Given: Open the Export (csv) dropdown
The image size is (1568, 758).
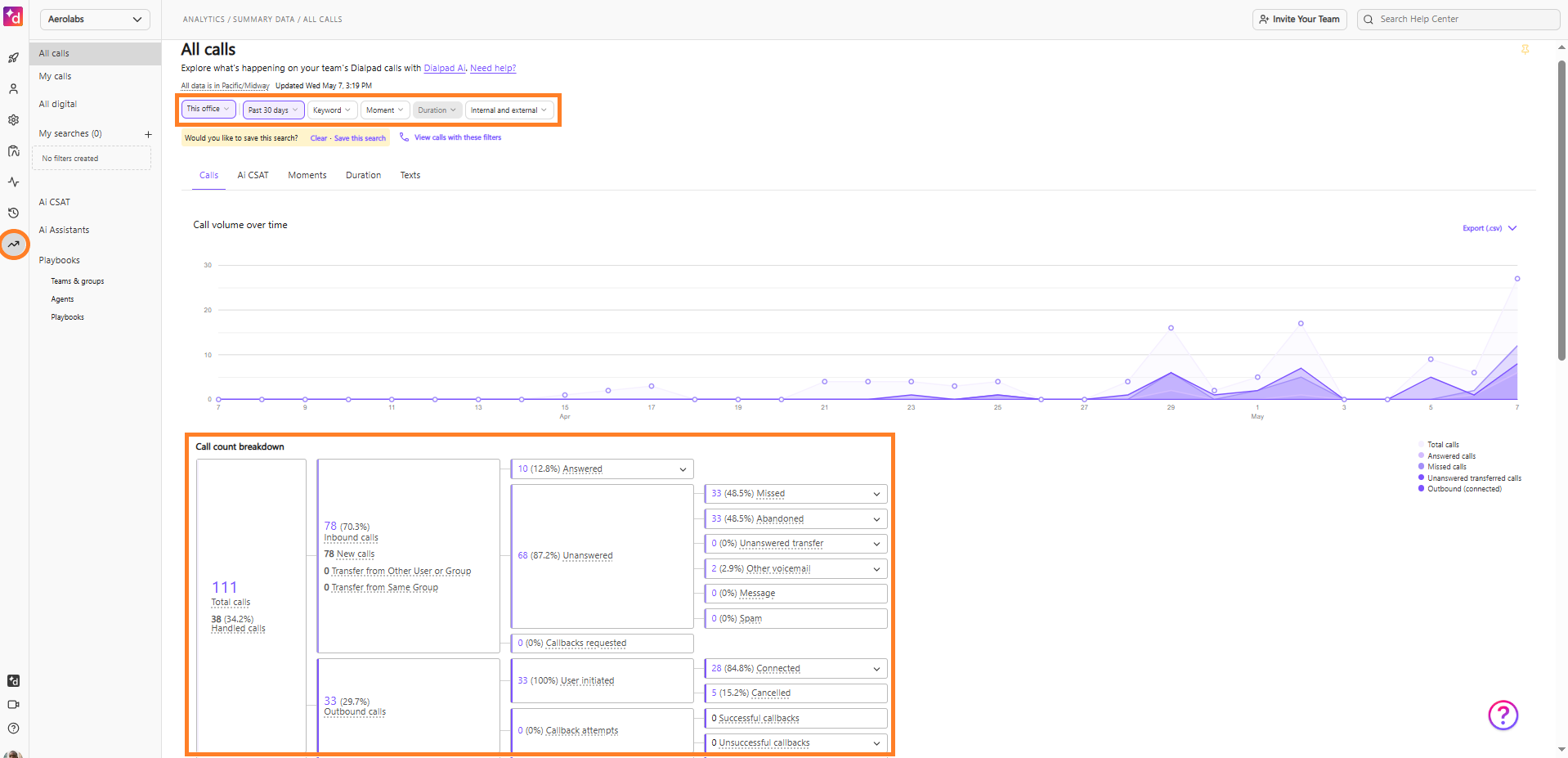Looking at the screenshot, I should pos(1490,228).
